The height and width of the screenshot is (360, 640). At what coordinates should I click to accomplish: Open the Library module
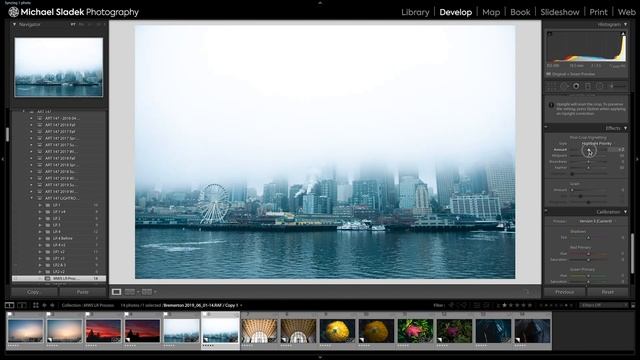pos(415,12)
